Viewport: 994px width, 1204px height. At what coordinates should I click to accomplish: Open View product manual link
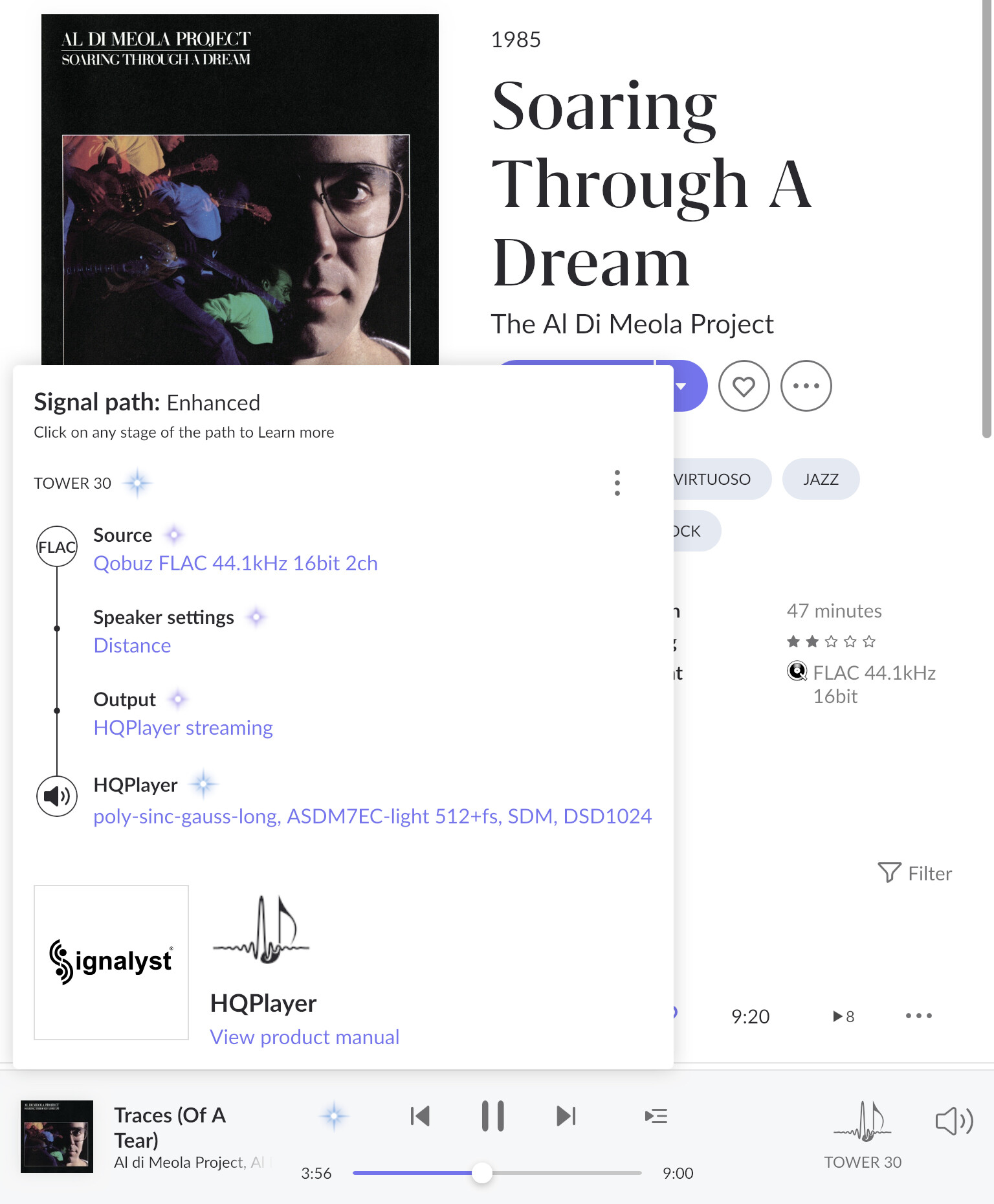pyautogui.click(x=305, y=1037)
